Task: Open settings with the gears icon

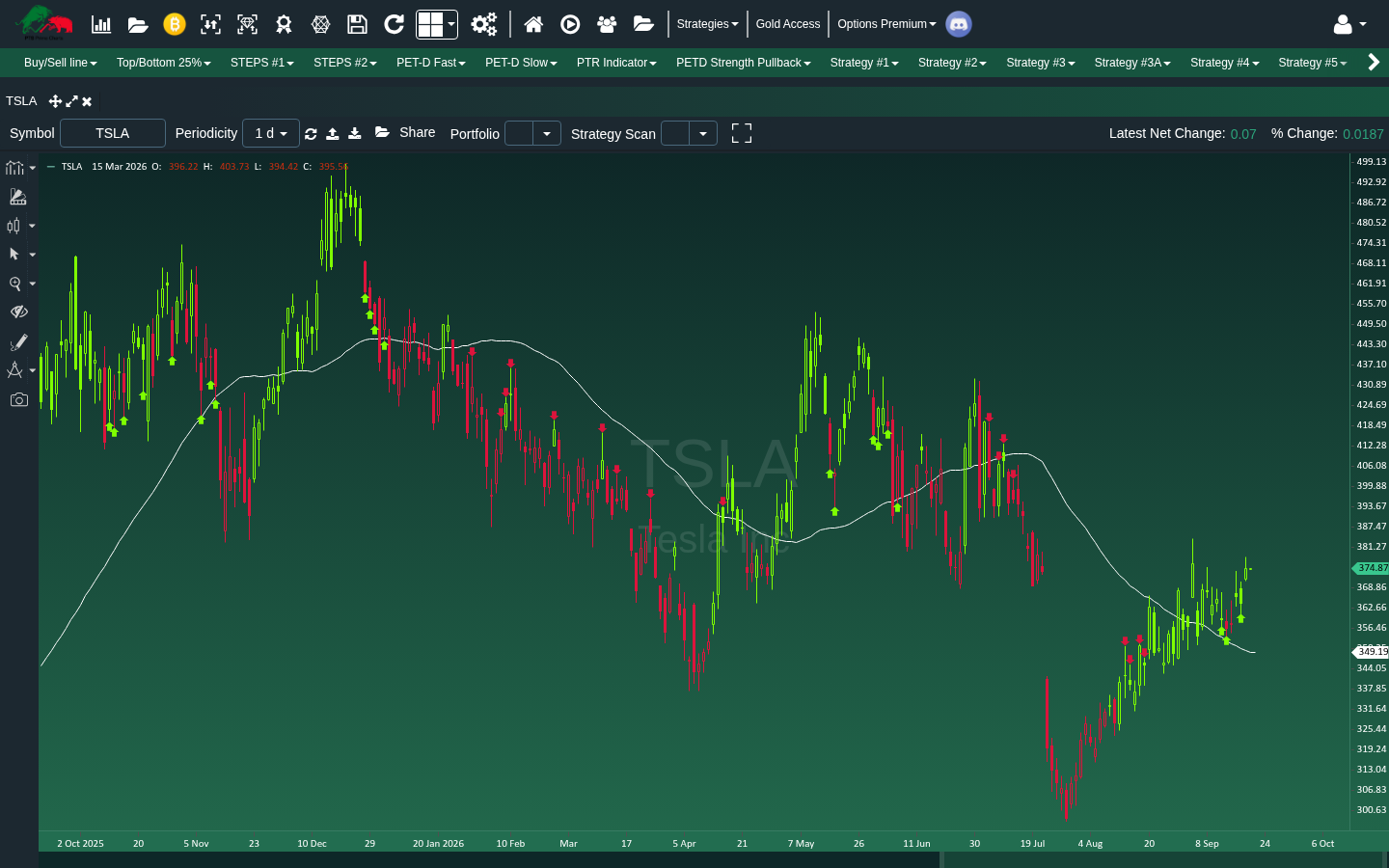Action: pos(484,24)
